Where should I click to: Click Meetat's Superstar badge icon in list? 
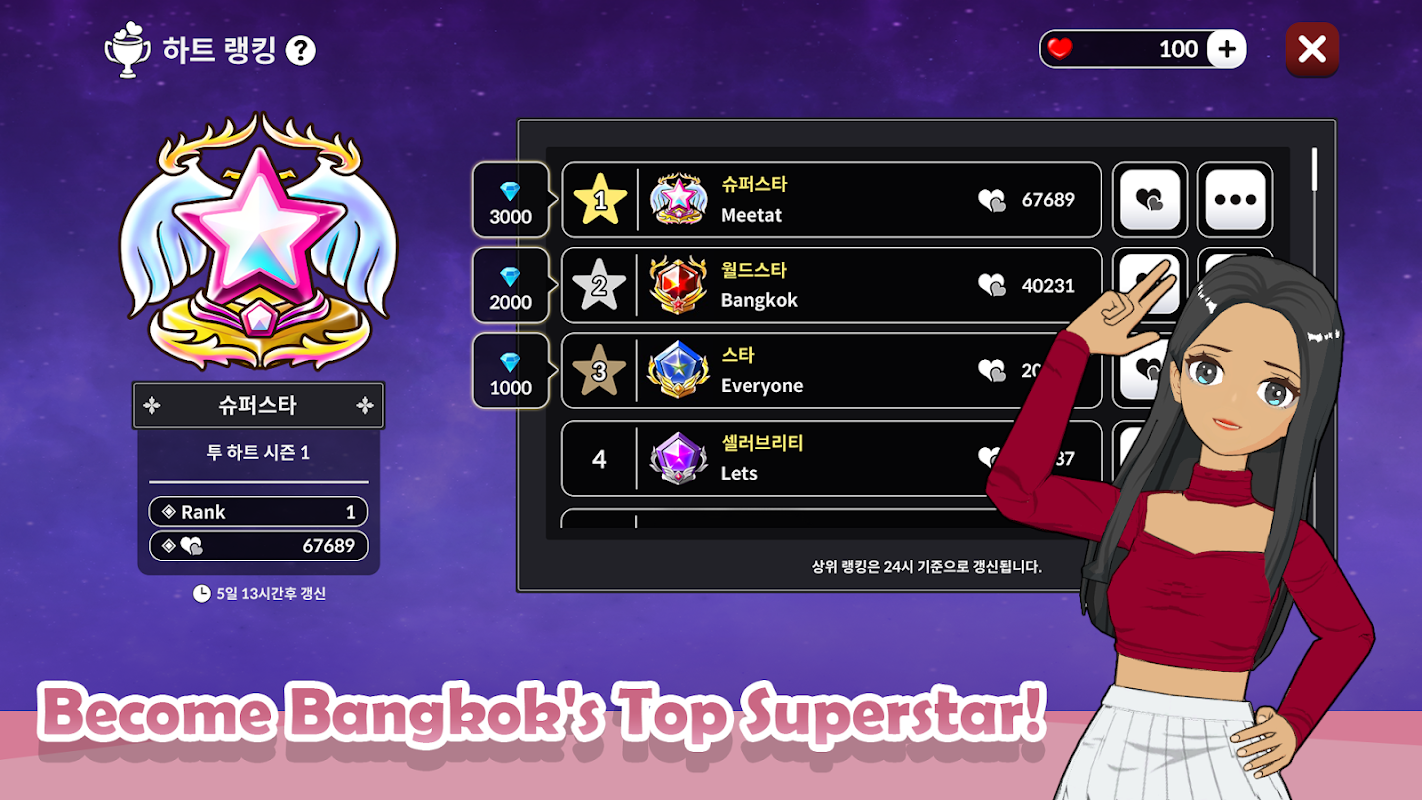[679, 200]
